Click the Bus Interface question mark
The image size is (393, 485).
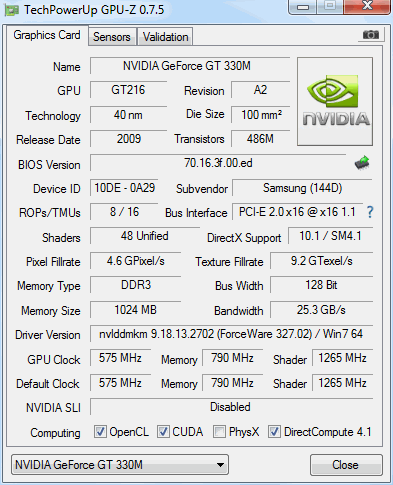(x=370, y=212)
